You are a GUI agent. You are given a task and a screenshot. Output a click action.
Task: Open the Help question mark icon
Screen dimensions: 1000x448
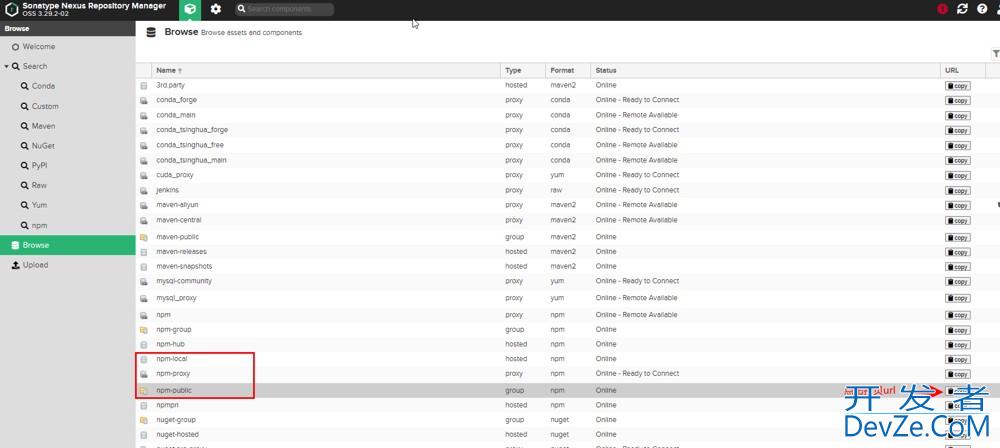click(x=982, y=10)
